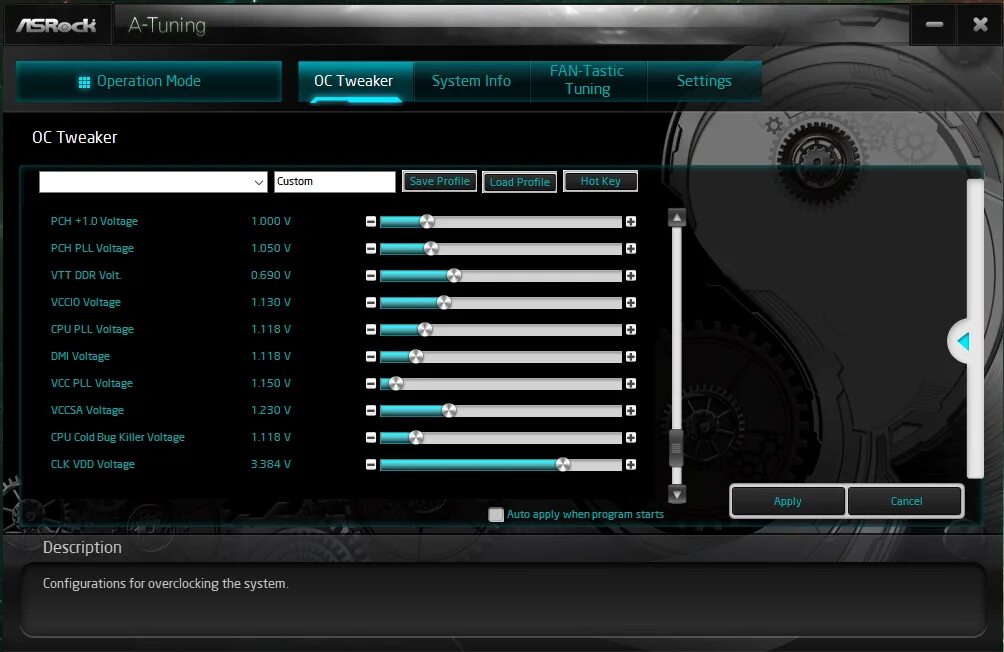
Task: Click the 1.230 V value
Action: pos(270,411)
